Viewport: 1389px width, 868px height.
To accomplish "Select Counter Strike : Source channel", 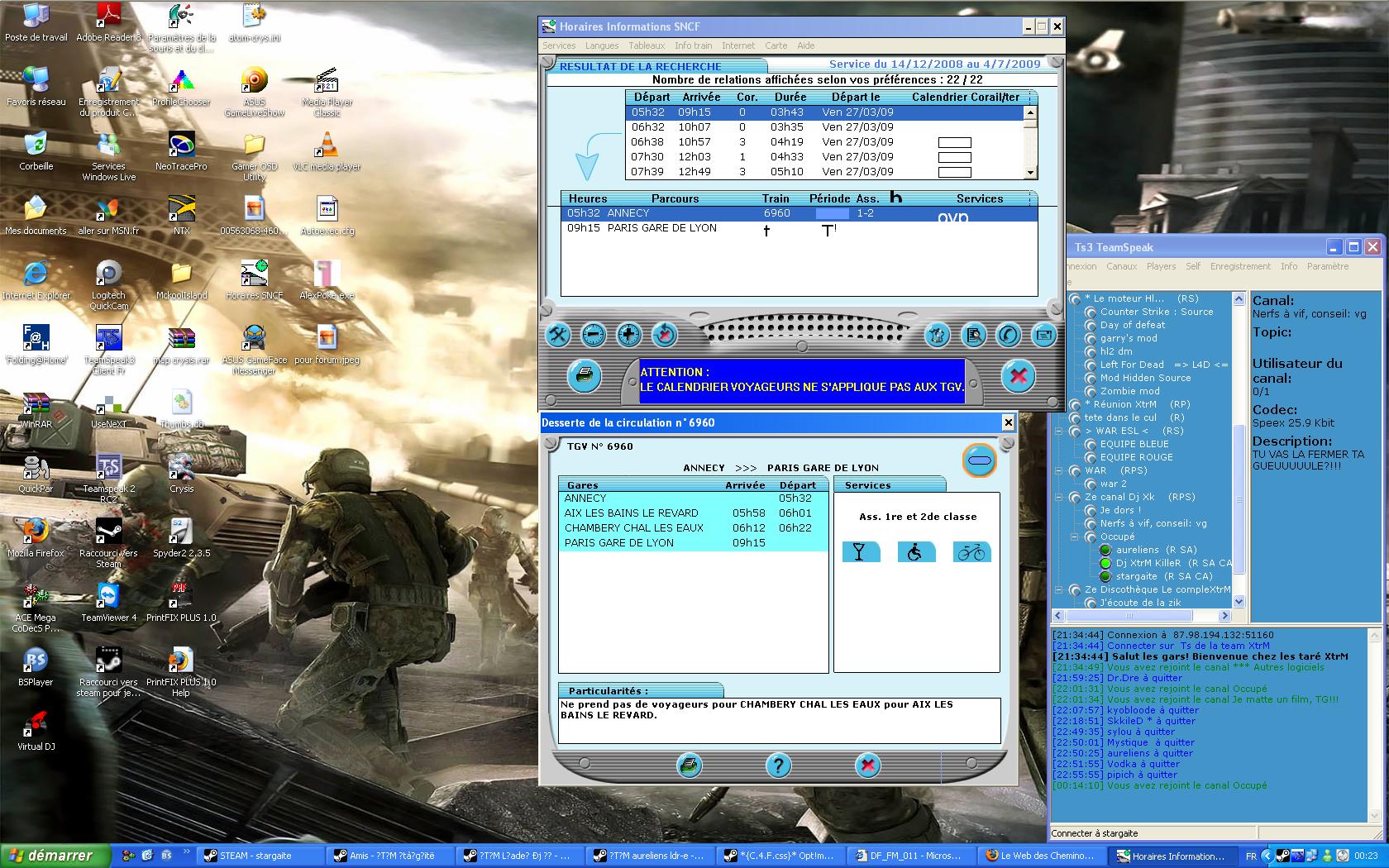I will click(x=1156, y=312).
